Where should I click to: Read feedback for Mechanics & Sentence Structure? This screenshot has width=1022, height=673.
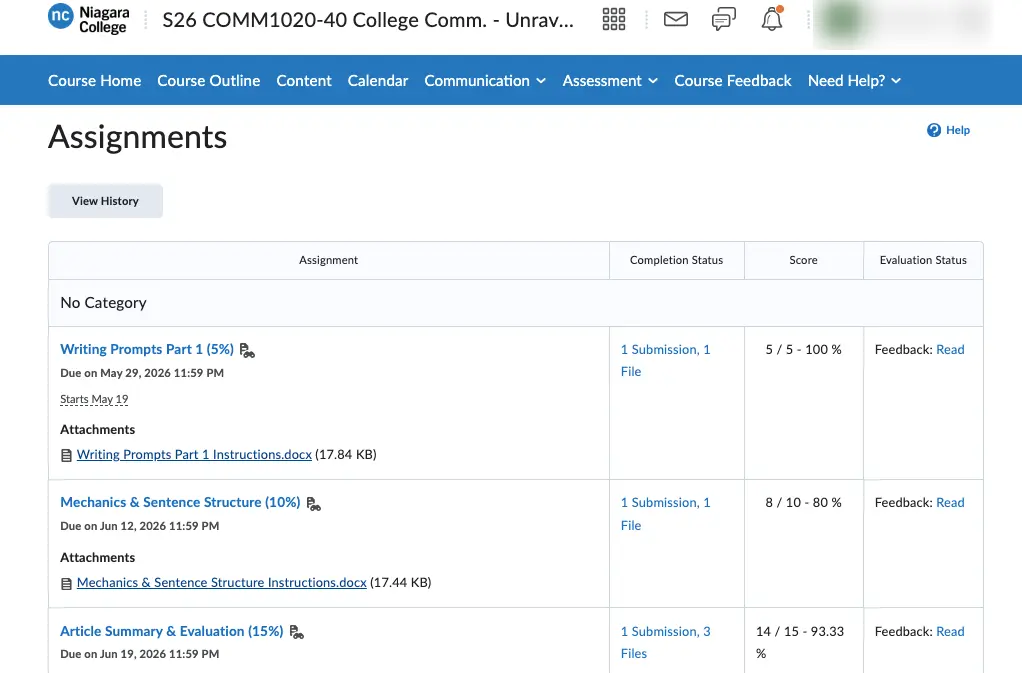click(950, 502)
